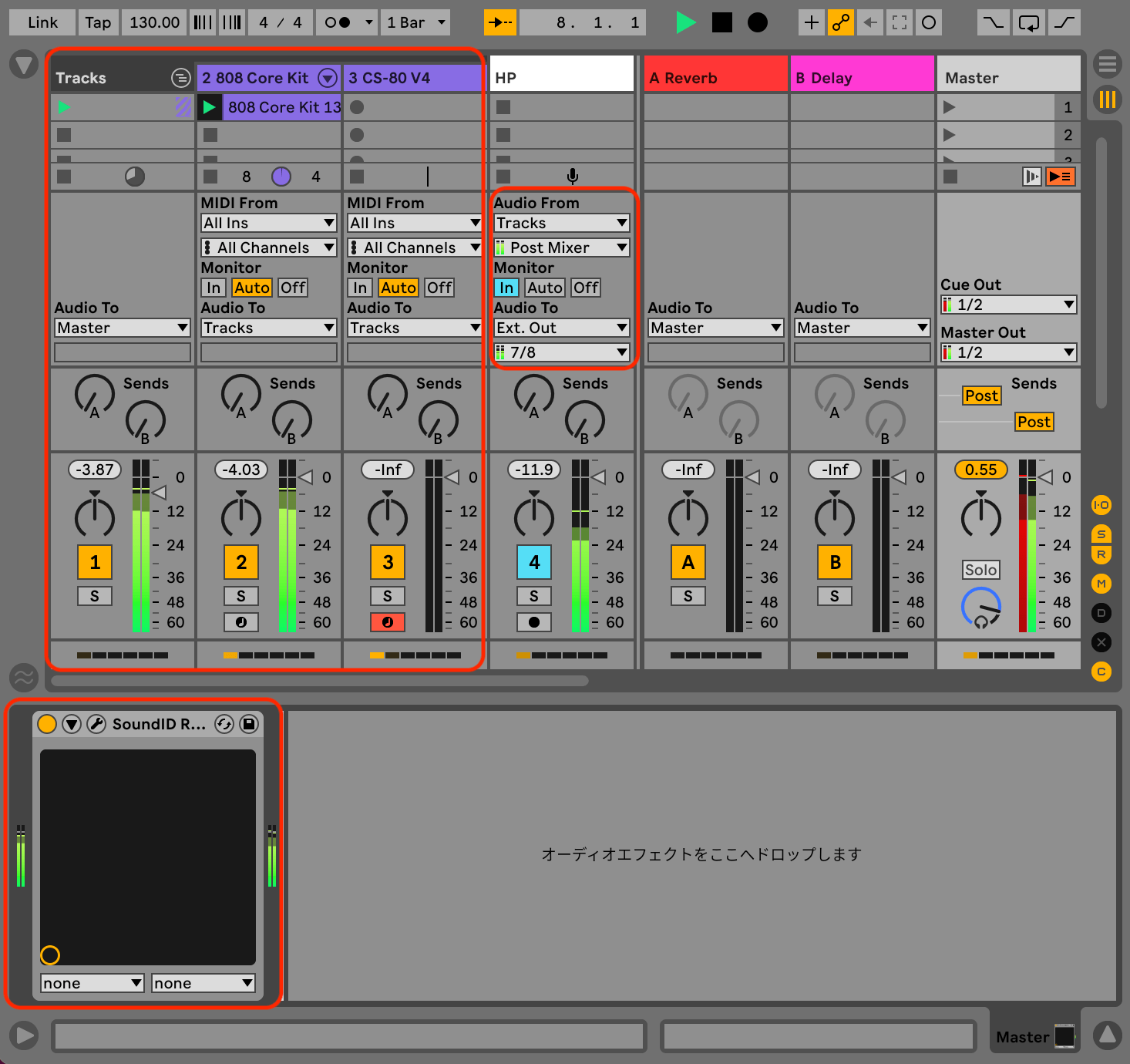Fold SoundID device with triangle button

tap(72, 724)
